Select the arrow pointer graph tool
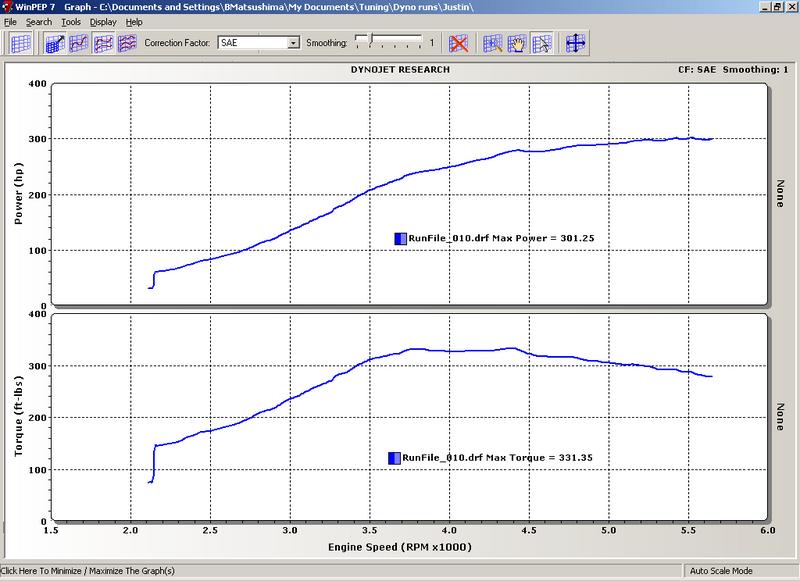 (x=542, y=43)
